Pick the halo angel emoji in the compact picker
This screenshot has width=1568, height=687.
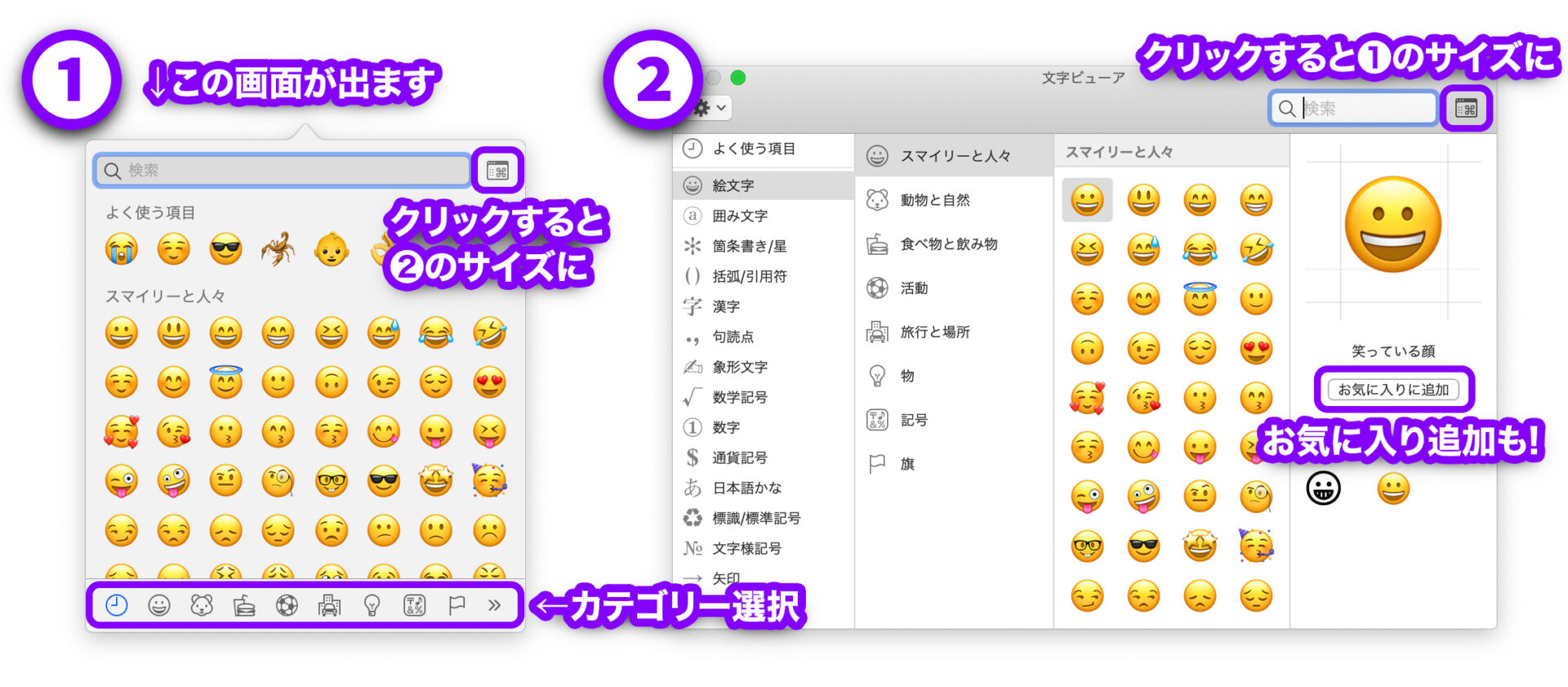[226, 381]
